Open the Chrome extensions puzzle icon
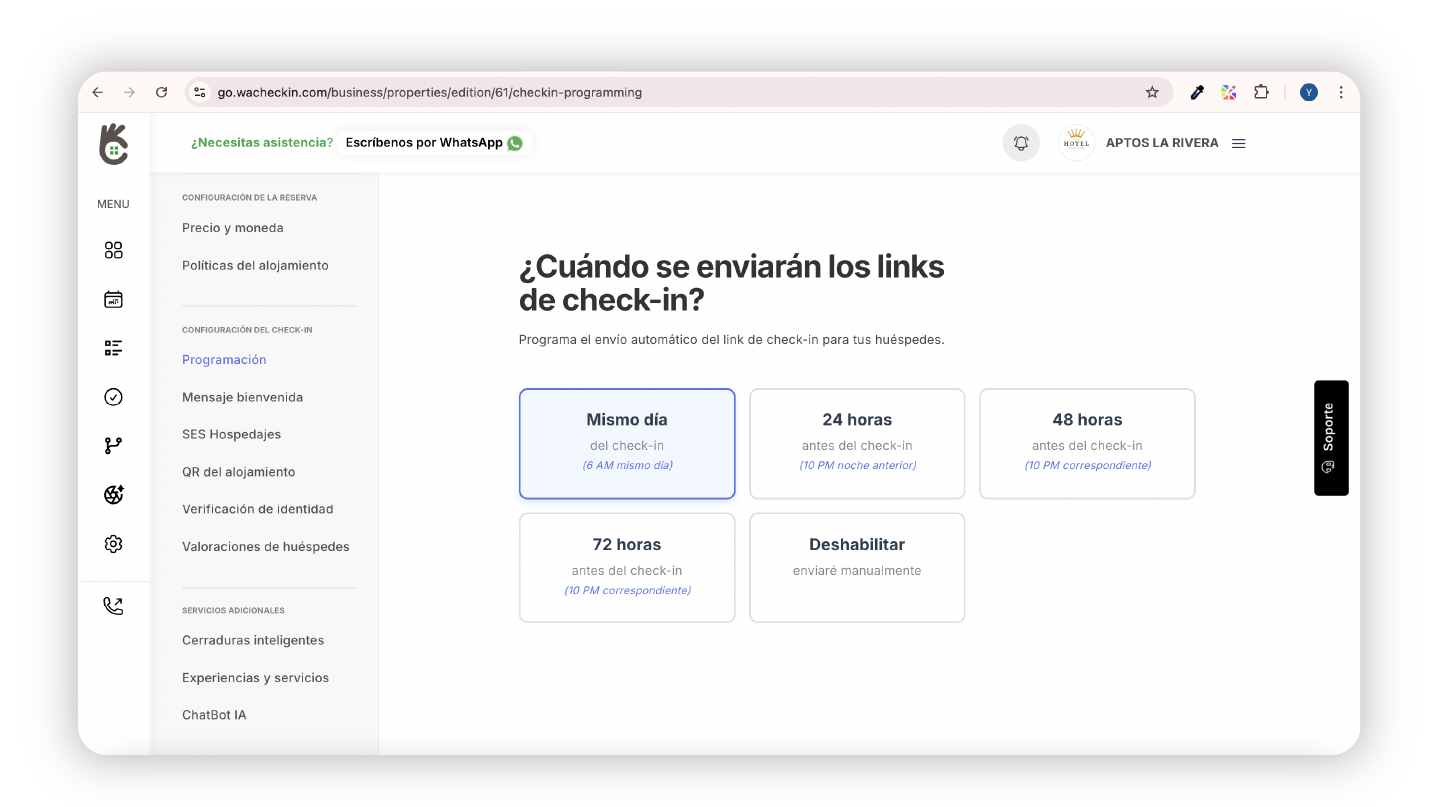The height and width of the screenshot is (807, 1432). [1261, 92]
